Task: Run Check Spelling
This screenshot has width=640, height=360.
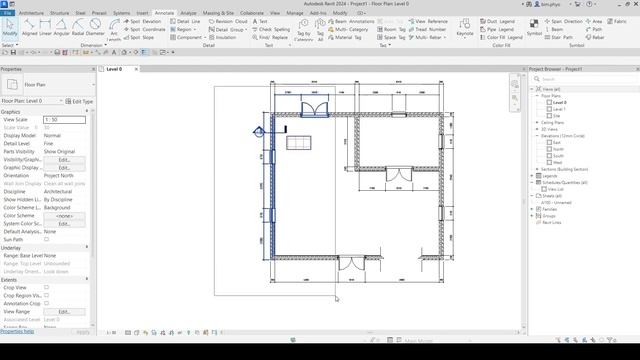Action: pyautogui.click(x=271, y=29)
